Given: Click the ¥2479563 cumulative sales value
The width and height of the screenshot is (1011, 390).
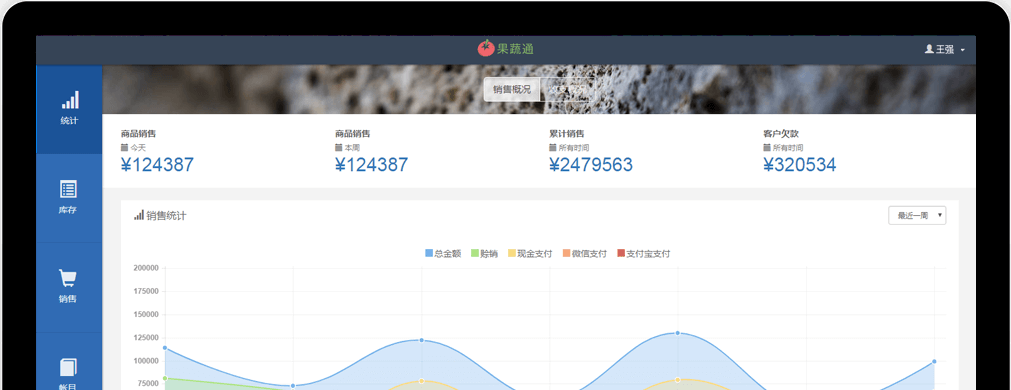Looking at the screenshot, I should tap(591, 165).
